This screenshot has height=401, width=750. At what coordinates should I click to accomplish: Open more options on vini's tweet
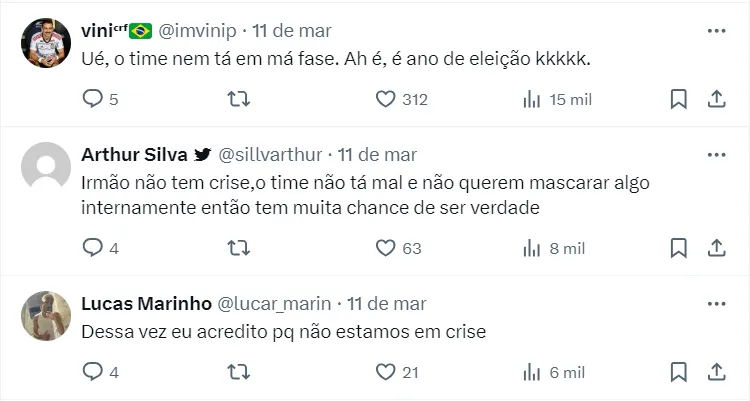pyautogui.click(x=716, y=31)
